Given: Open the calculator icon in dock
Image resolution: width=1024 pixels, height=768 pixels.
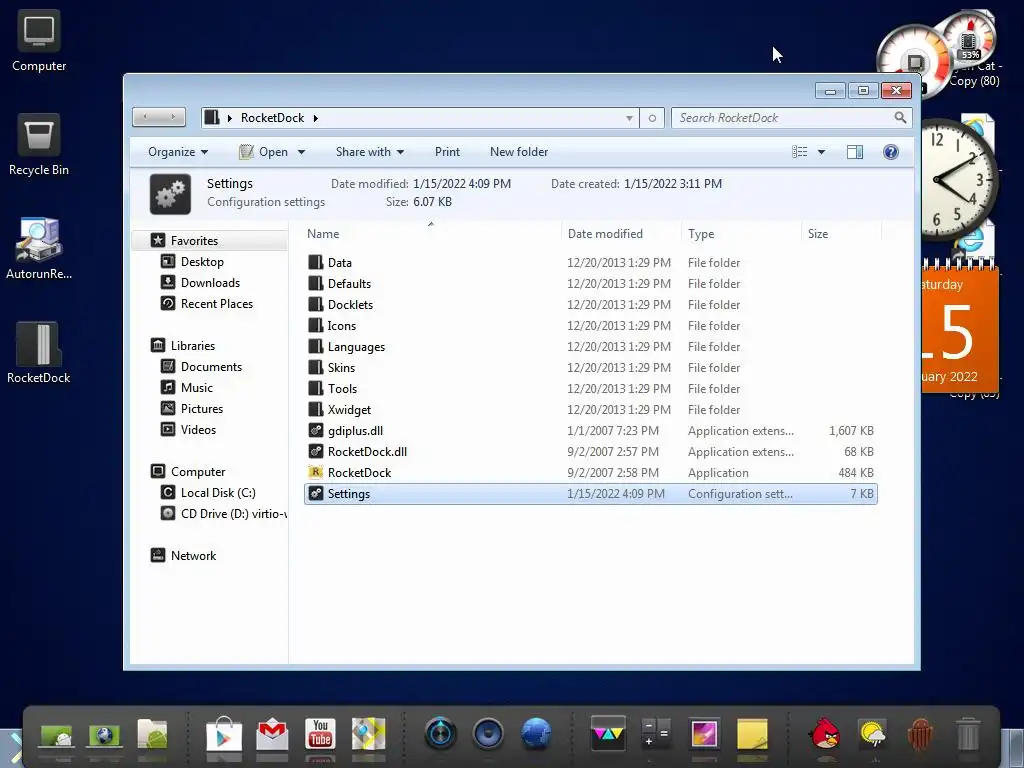Looking at the screenshot, I should [x=656, y=735].
